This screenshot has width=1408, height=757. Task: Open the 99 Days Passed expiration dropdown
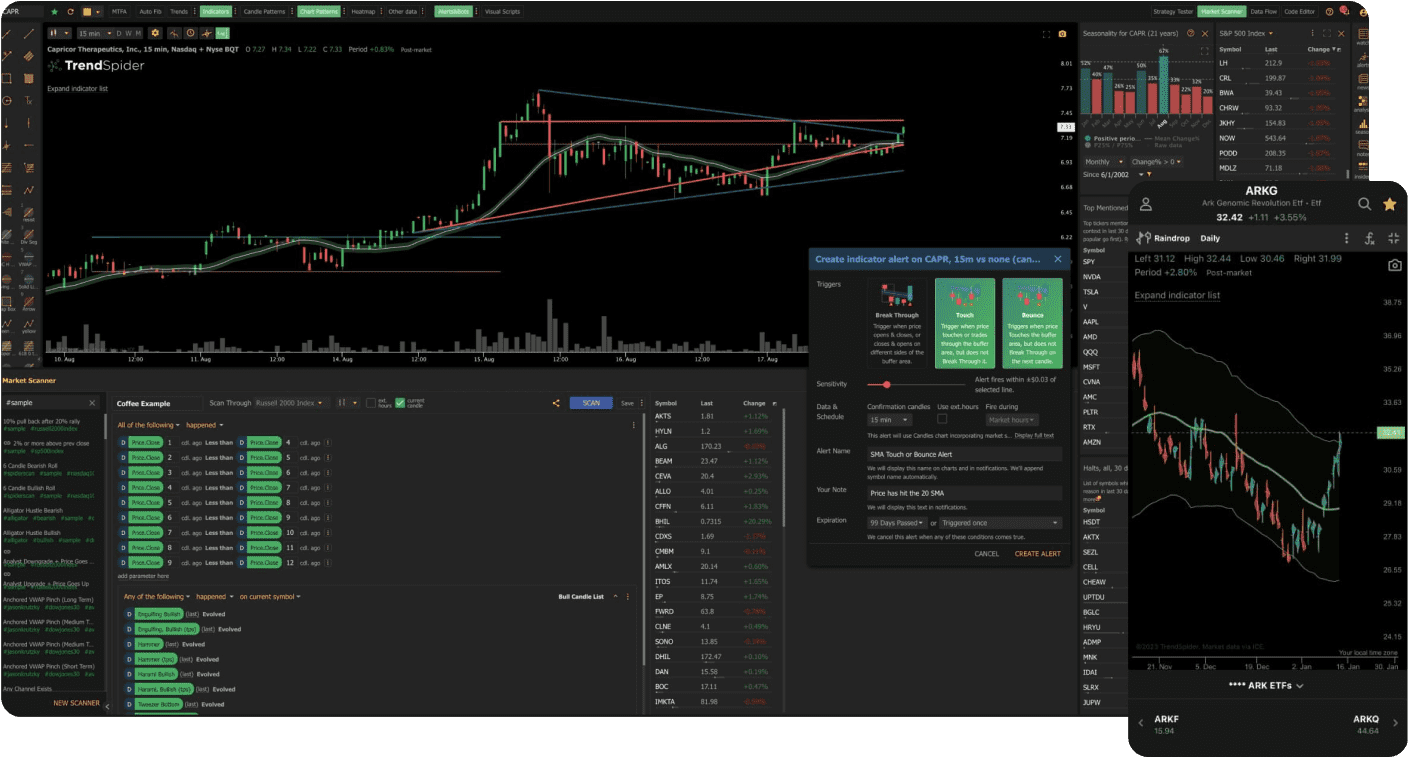(897, 522)
